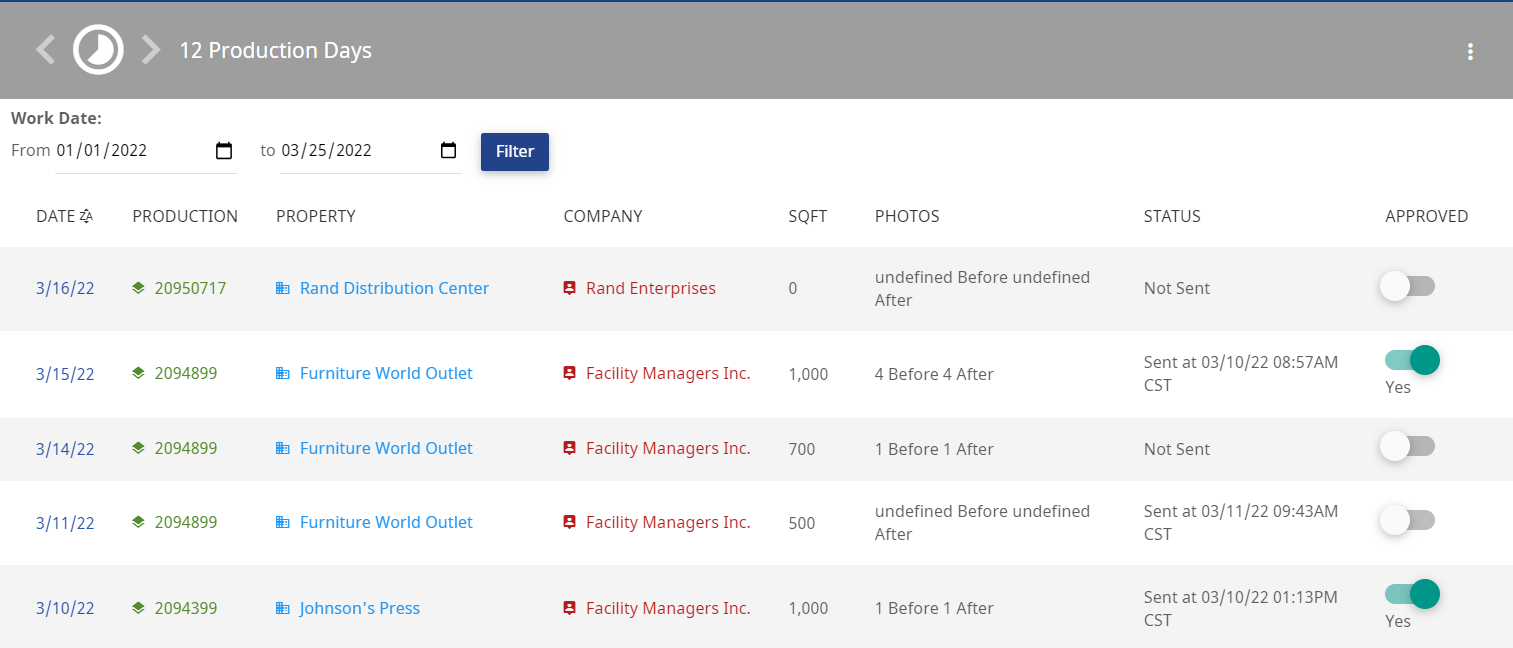Click production layers icon beside 20950717

coord(138,288)
